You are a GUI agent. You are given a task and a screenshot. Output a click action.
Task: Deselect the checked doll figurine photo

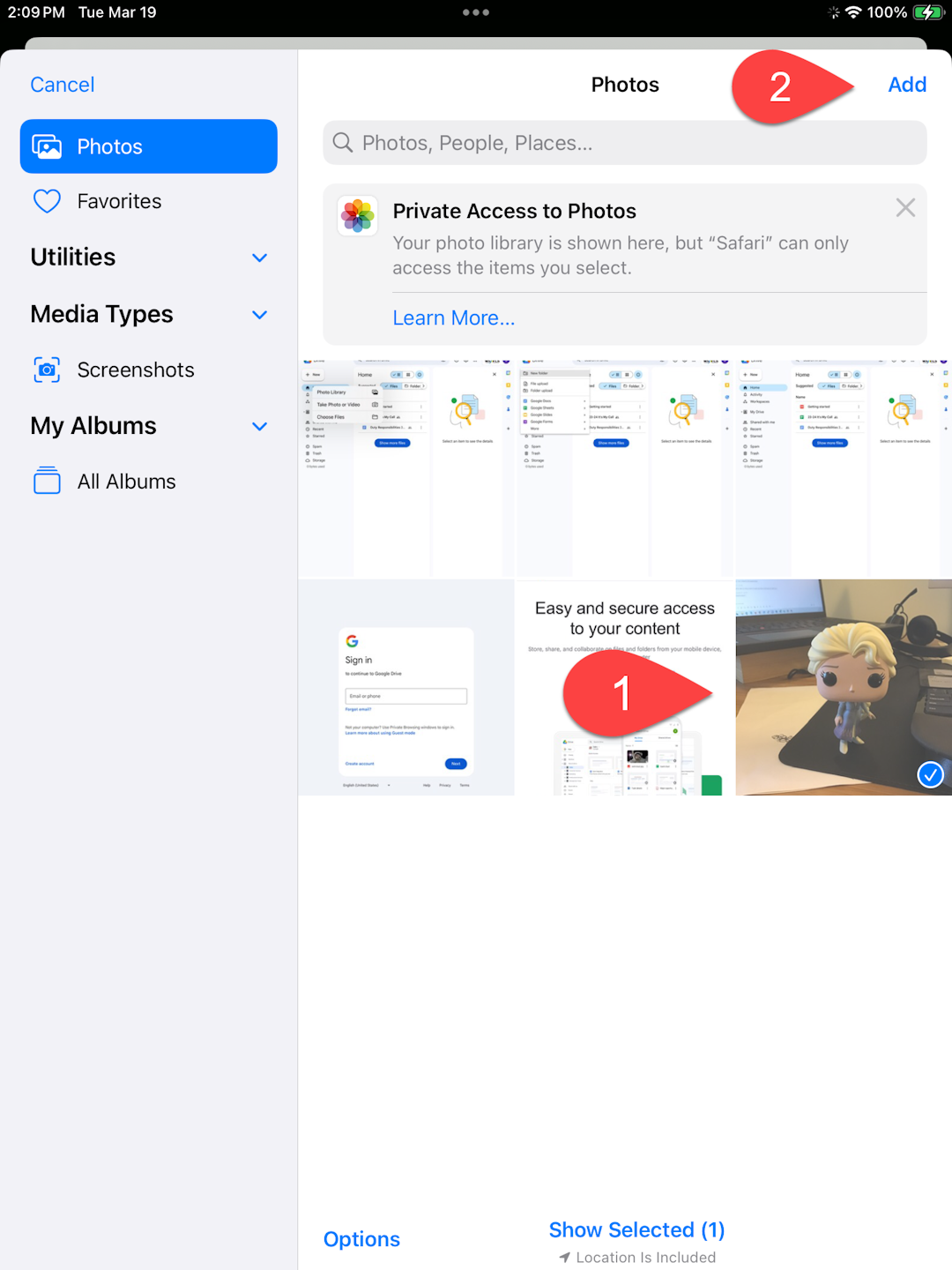coord(844,687)
